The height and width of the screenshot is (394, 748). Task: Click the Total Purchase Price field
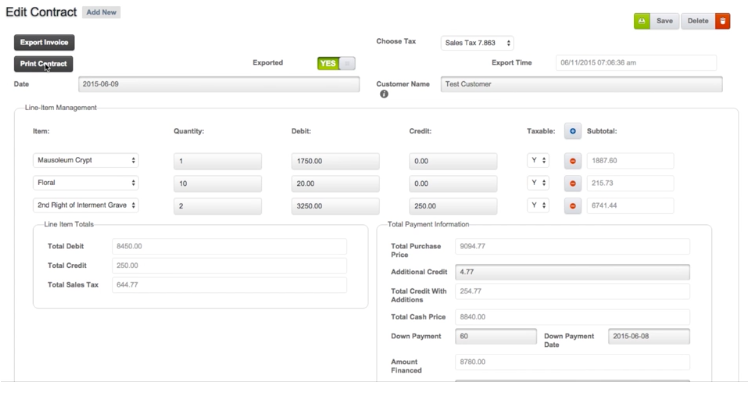point(572,247)
